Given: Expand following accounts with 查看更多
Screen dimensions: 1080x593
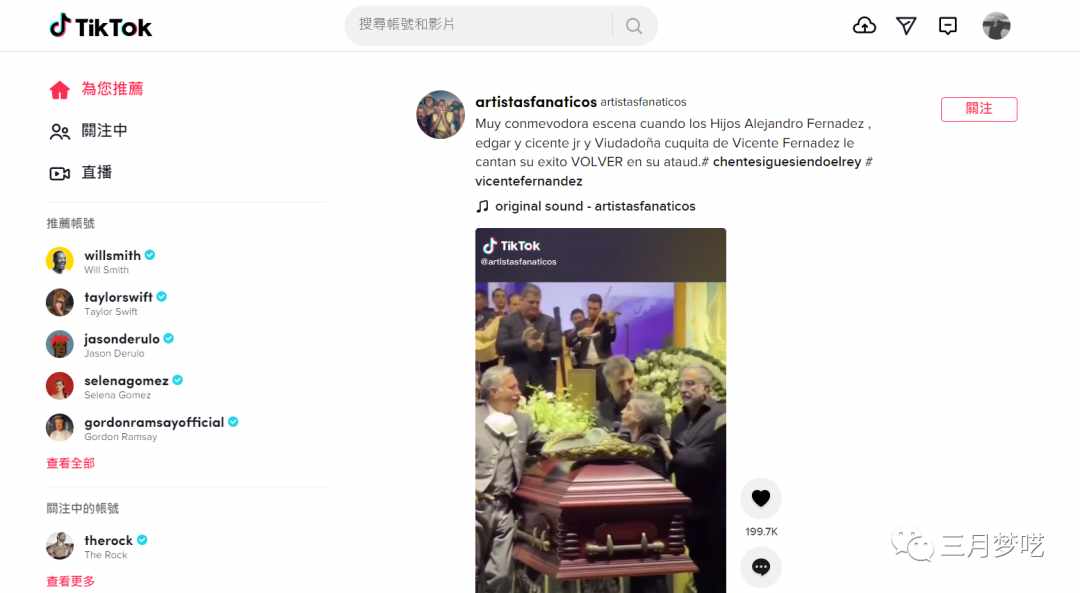Looking at the screenshot, I should pos(70,581).
